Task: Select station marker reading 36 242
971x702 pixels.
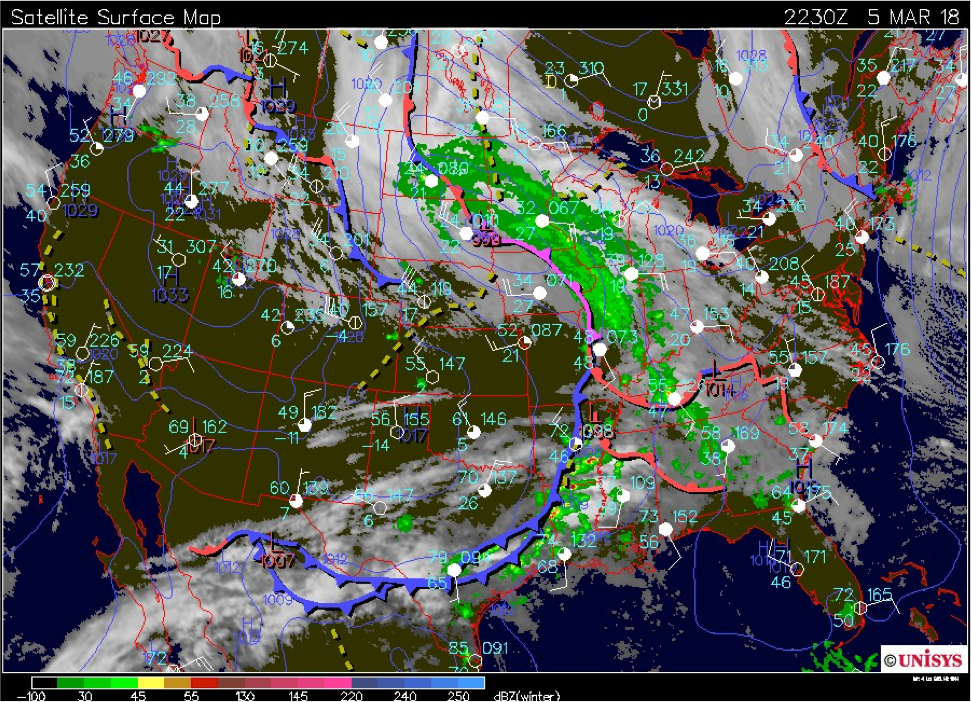Action: [667, 168]
